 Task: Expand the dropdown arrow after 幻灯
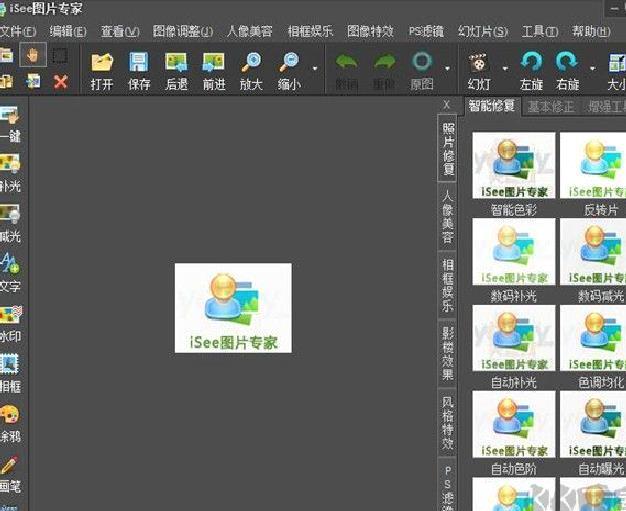coord(505,69)
